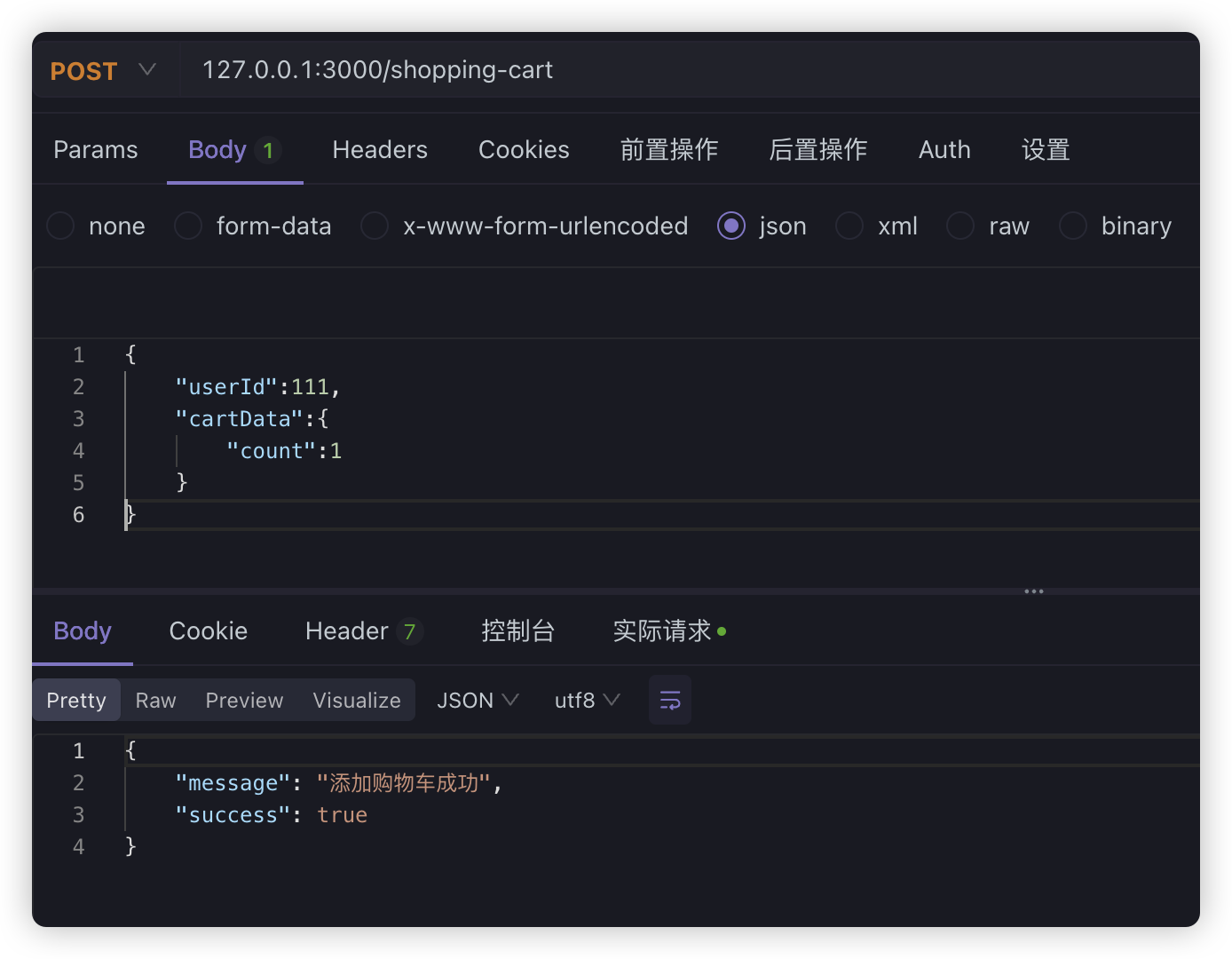Click the Raw response view button
Screen dimensions: 1232x959
[154, 700]
